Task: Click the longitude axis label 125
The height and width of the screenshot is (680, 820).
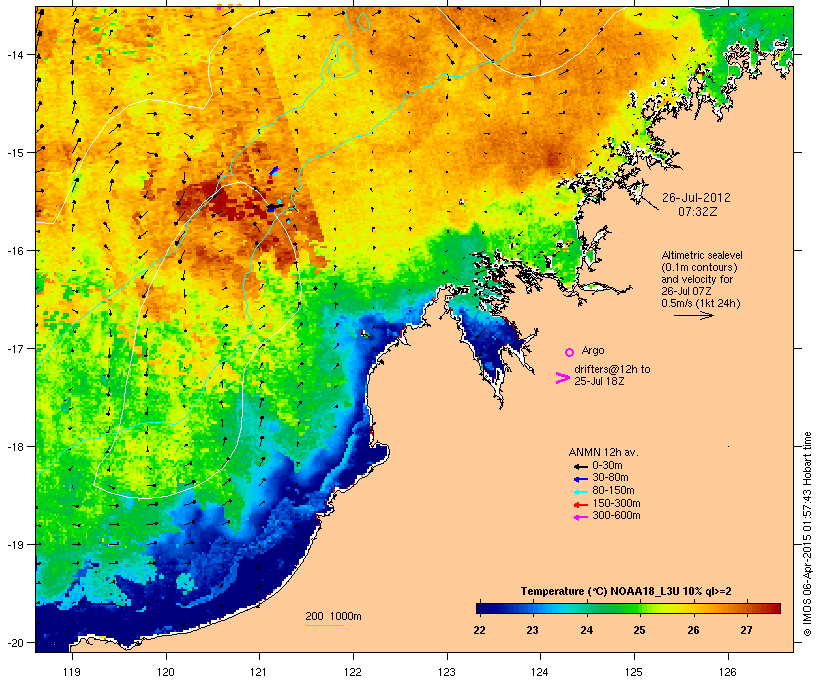Action: click(x=634, y=672)
